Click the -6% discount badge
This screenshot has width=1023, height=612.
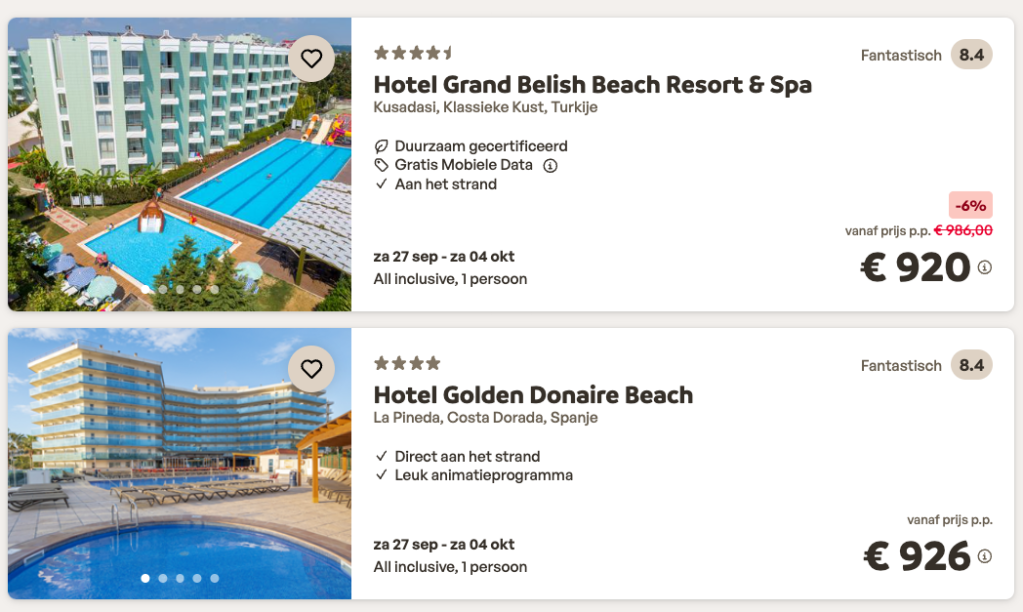tap(970, 206)
